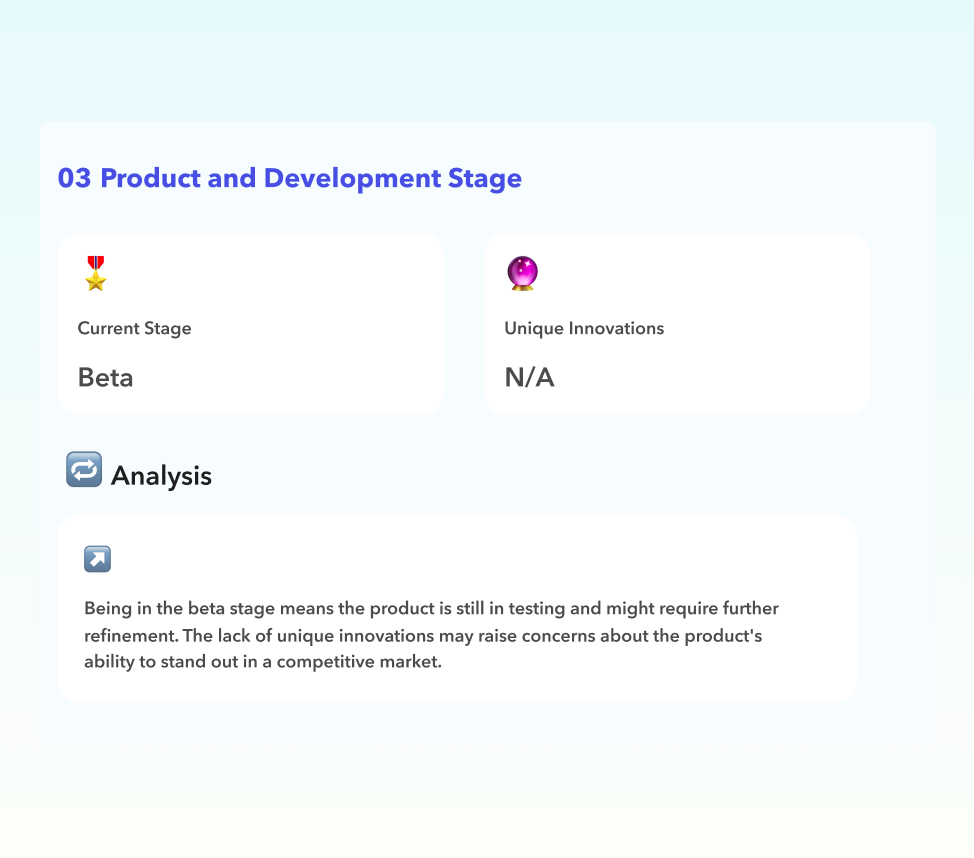
Task: Select the '03 Product and Development Stage' heading
Action: click(290, 178)
